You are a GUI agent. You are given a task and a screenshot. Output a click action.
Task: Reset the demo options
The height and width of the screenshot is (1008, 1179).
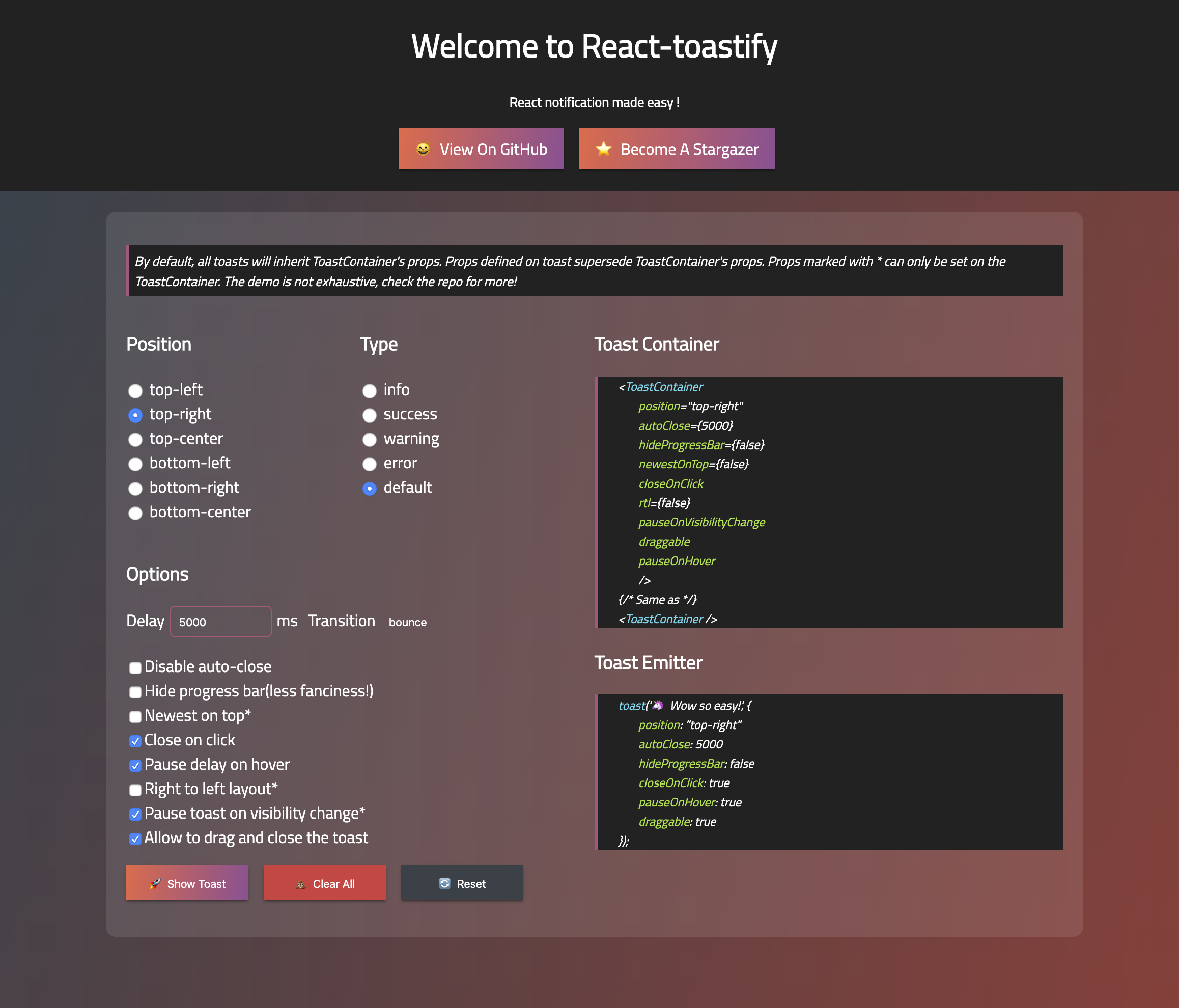[x=462, y=883]
